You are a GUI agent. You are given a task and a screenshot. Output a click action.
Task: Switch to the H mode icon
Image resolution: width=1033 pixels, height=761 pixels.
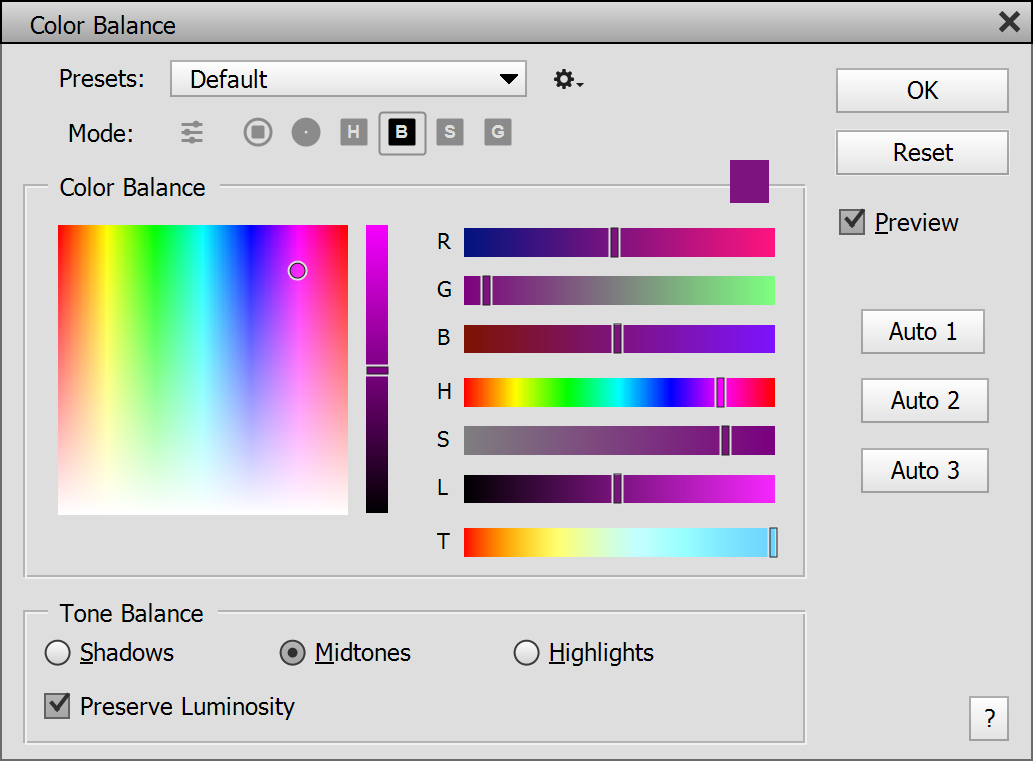point(354,132)
